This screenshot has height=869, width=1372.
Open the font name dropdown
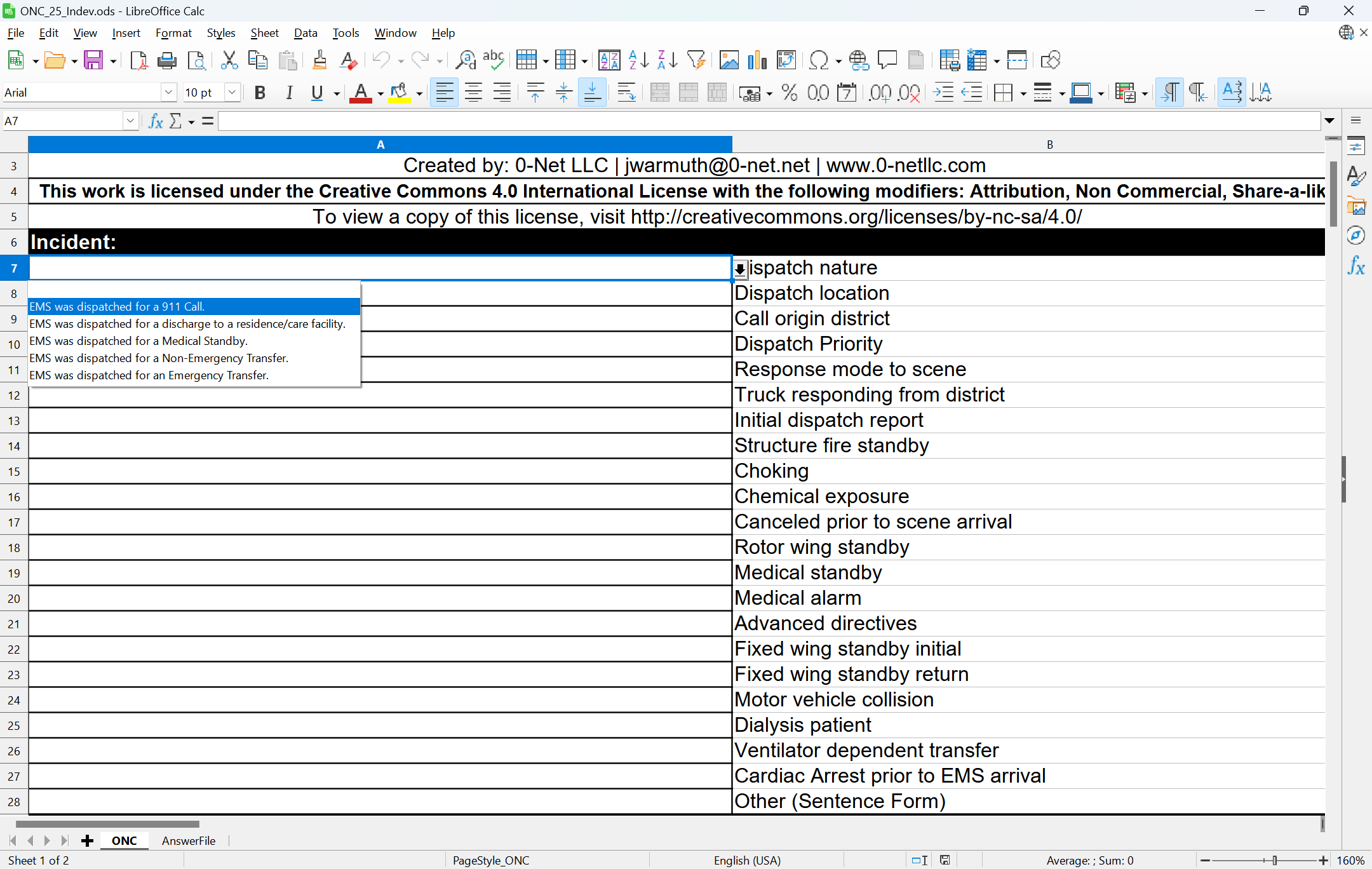[168, 93]
